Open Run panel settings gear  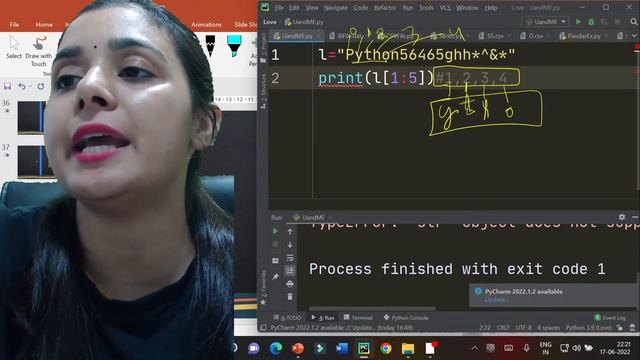622,217
